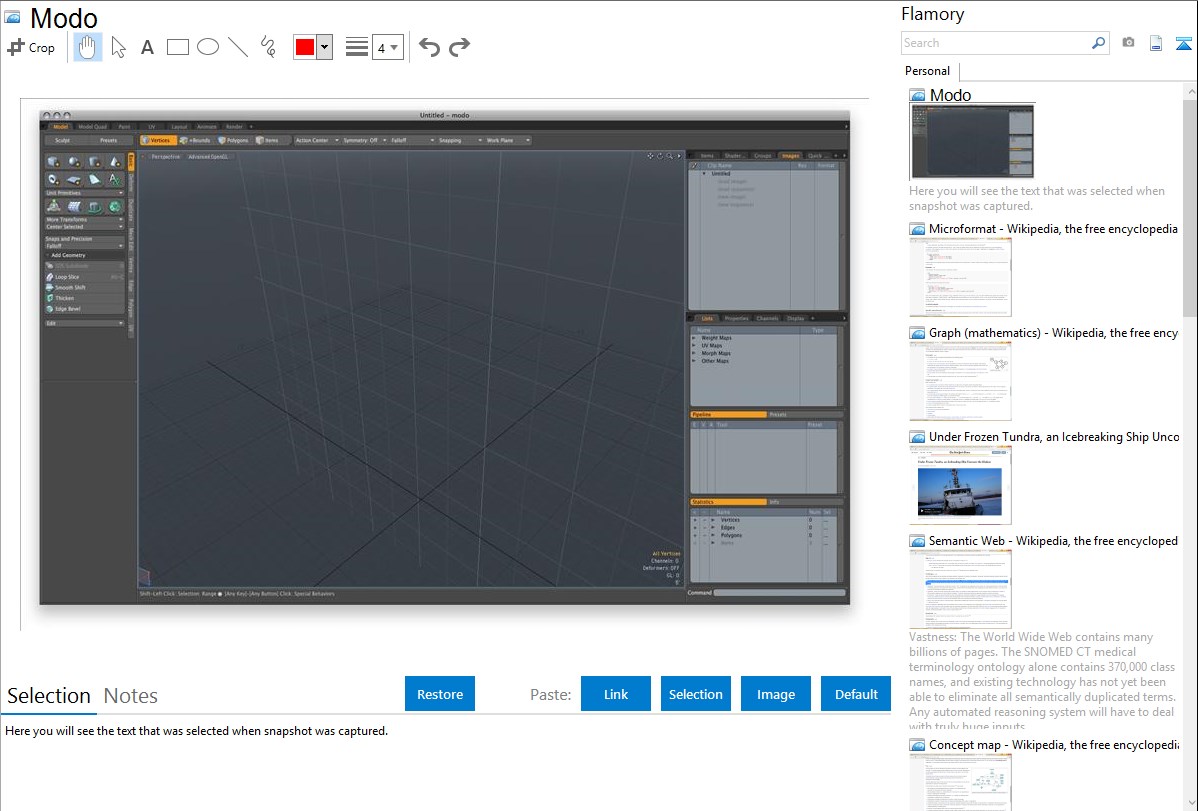1198x811 pixels.
Task: Click the page icon beside Semantic Web
Action: coord(917,541)
